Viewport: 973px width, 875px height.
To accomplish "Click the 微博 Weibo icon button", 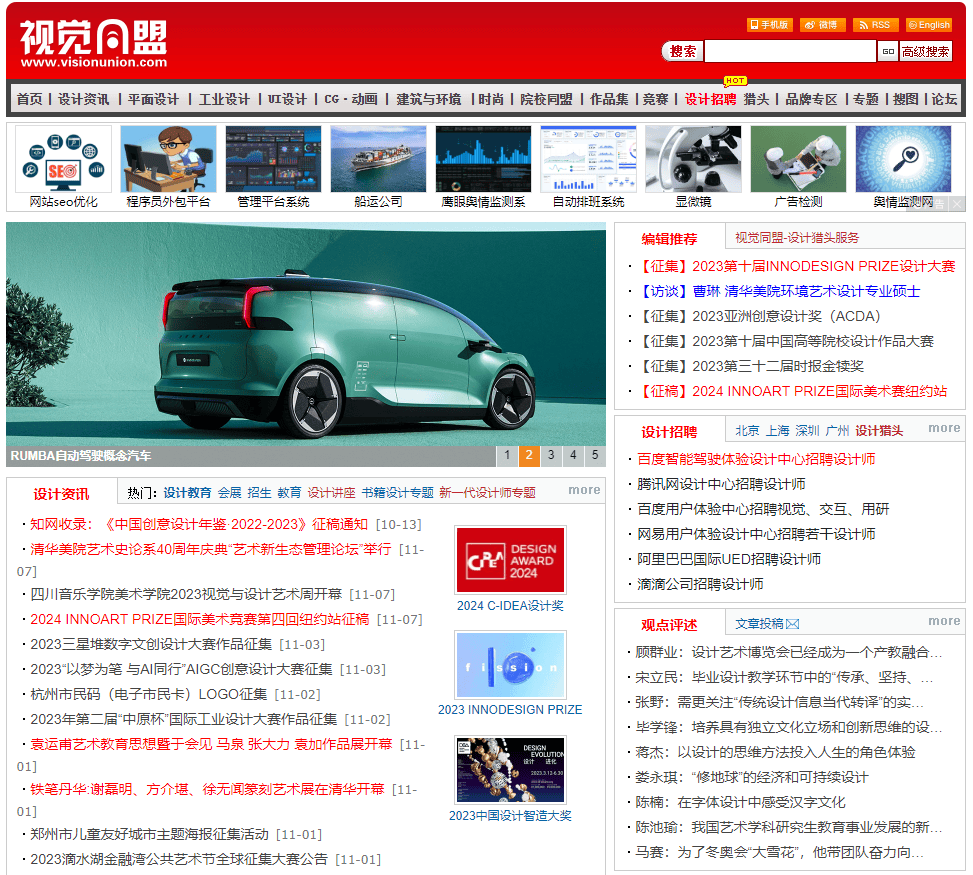I will point(821,25).
